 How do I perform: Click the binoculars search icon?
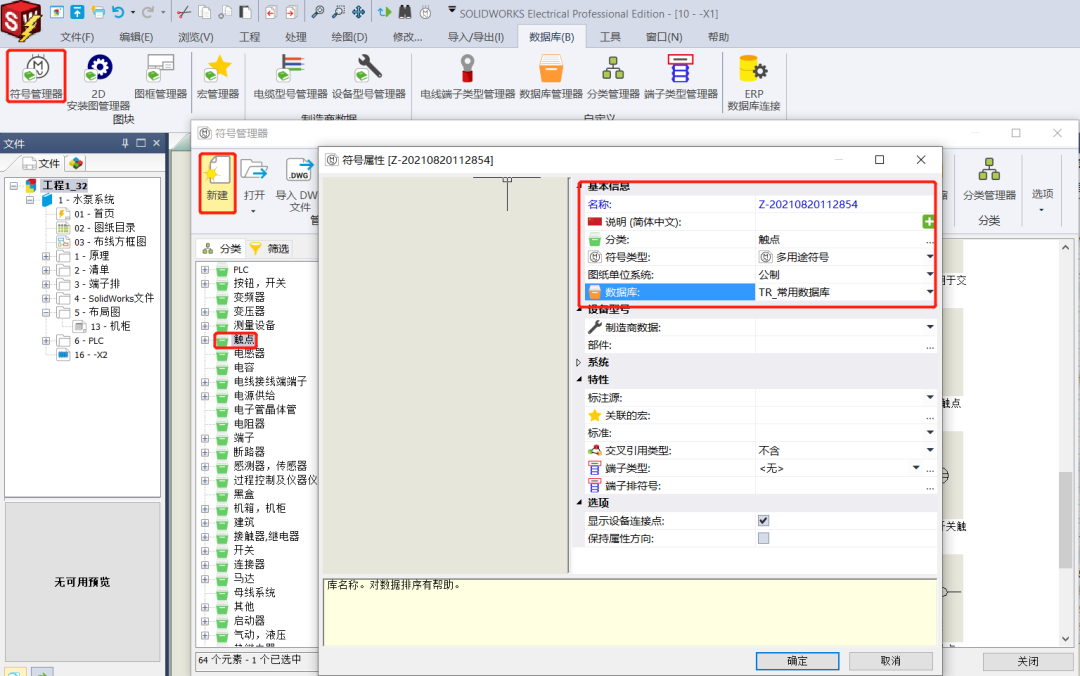[x=405, y=12]
